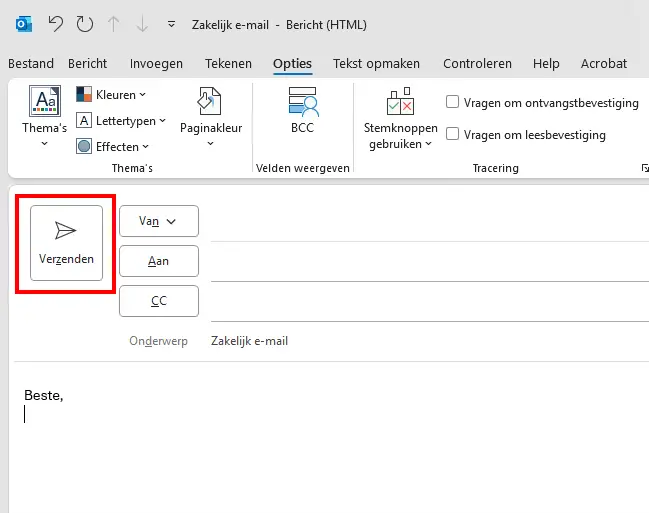
Task: Open the Thema's gallery icon
Action: (45, 101)
